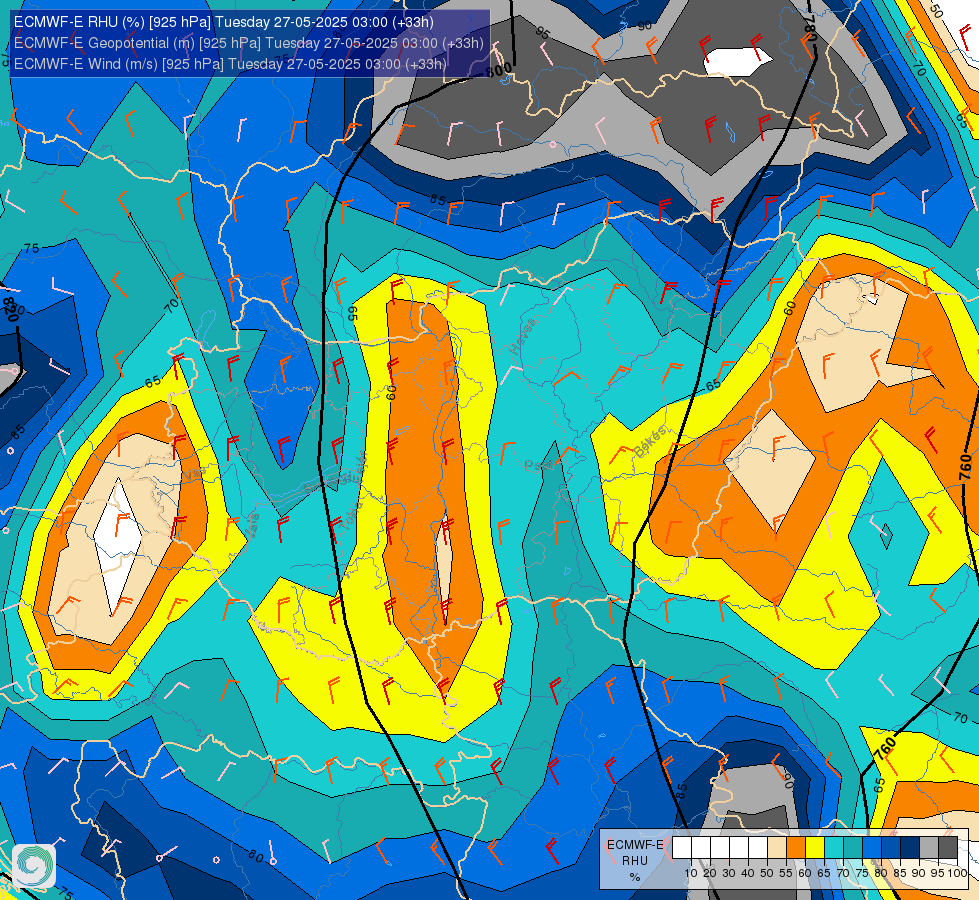Click the dark gray 95–100 legend swatch
Viewport: 979px width, 900px height.
coord(948,848)
